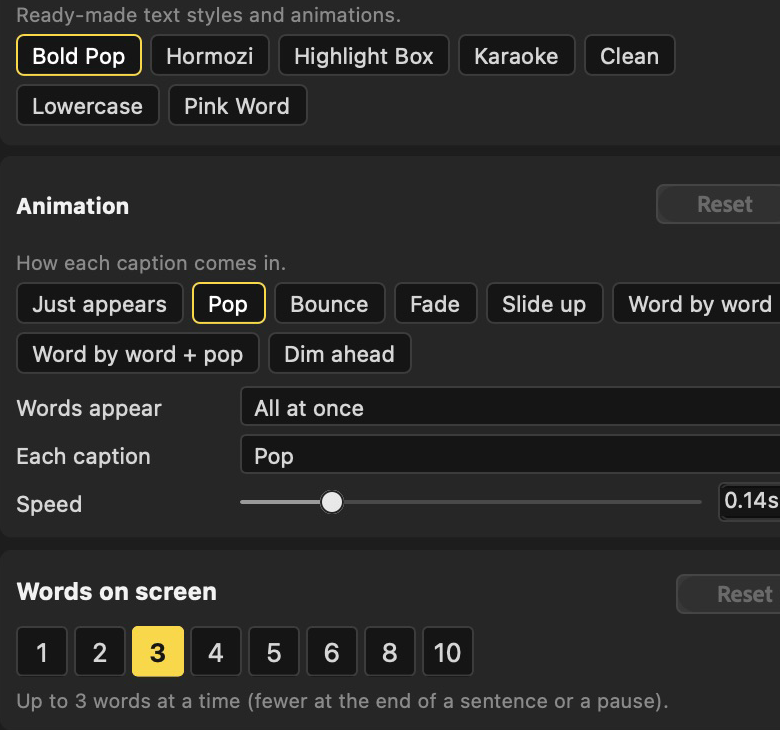Image resolution: width=780 pixels, height=730 pixels.
Task: Set words on screen to 6
Action: pyautogui.click(x=332, y=651)
